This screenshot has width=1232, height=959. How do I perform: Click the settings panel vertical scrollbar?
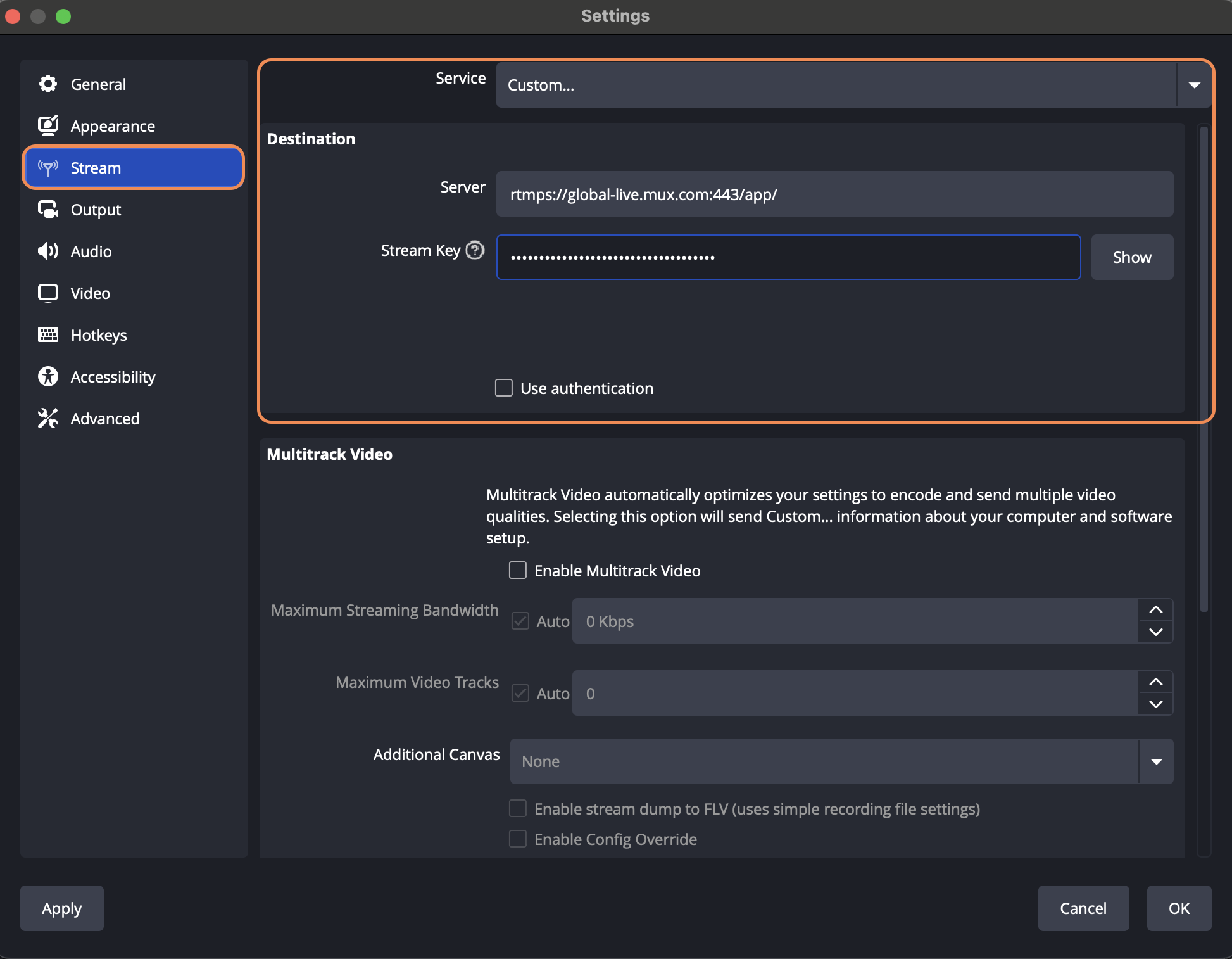1204,370
